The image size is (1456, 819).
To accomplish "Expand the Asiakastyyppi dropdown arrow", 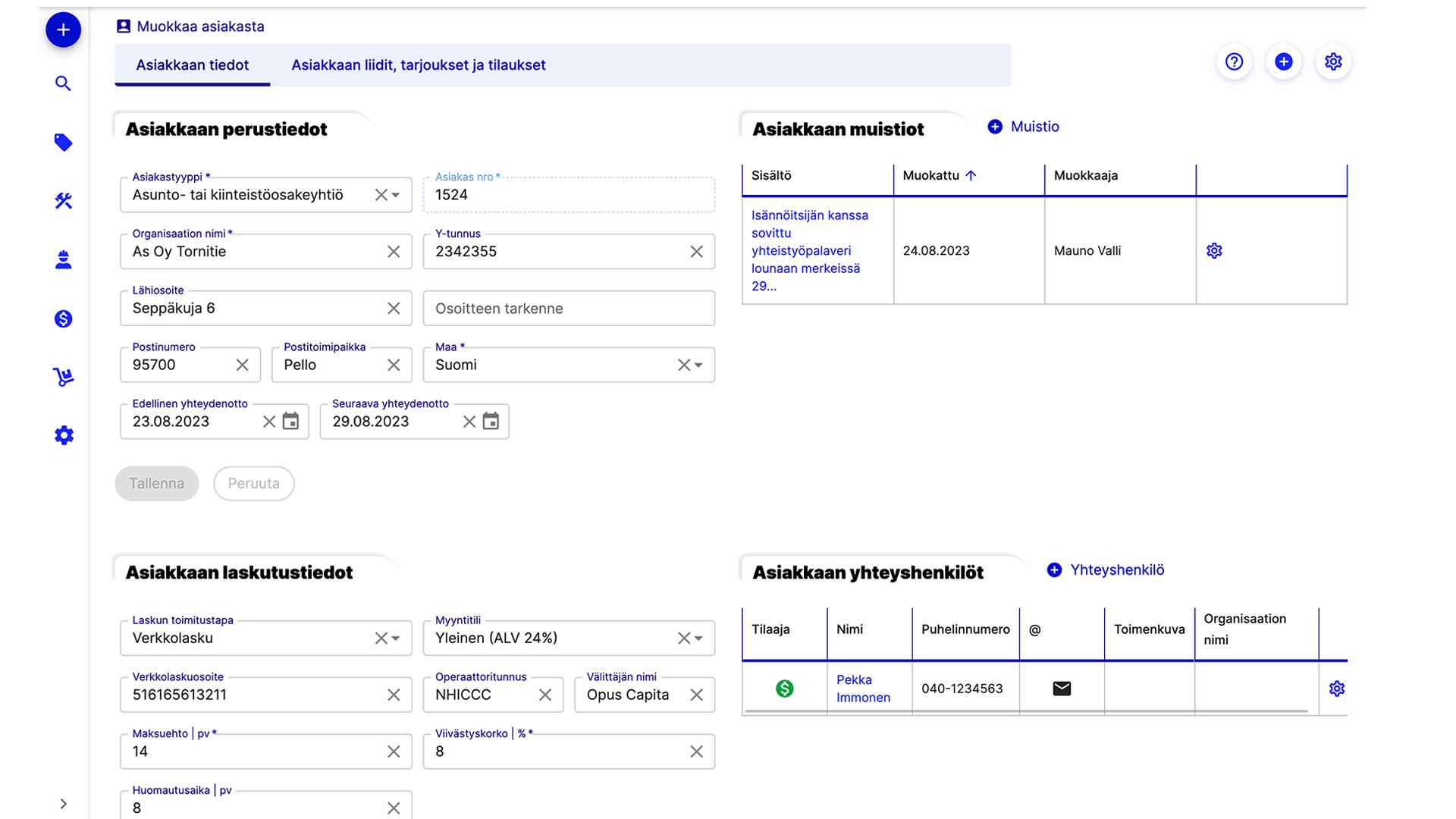I will (x=396, y=196).
